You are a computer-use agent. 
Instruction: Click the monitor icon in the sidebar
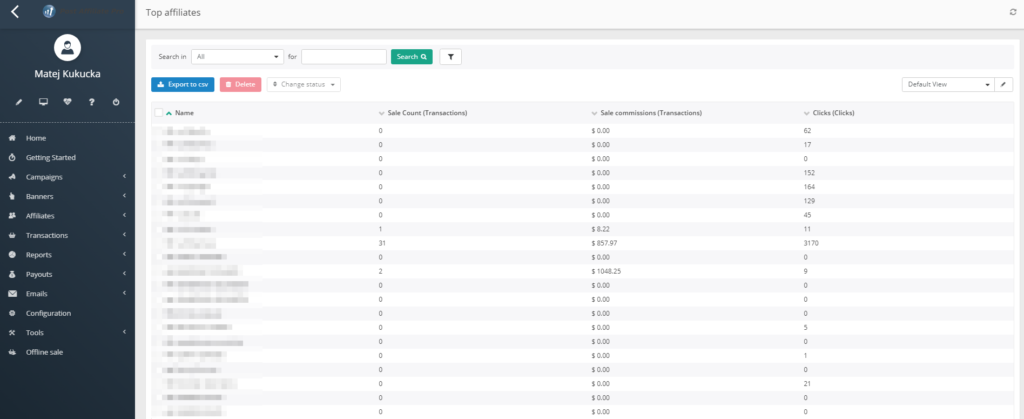pos(43,102)
